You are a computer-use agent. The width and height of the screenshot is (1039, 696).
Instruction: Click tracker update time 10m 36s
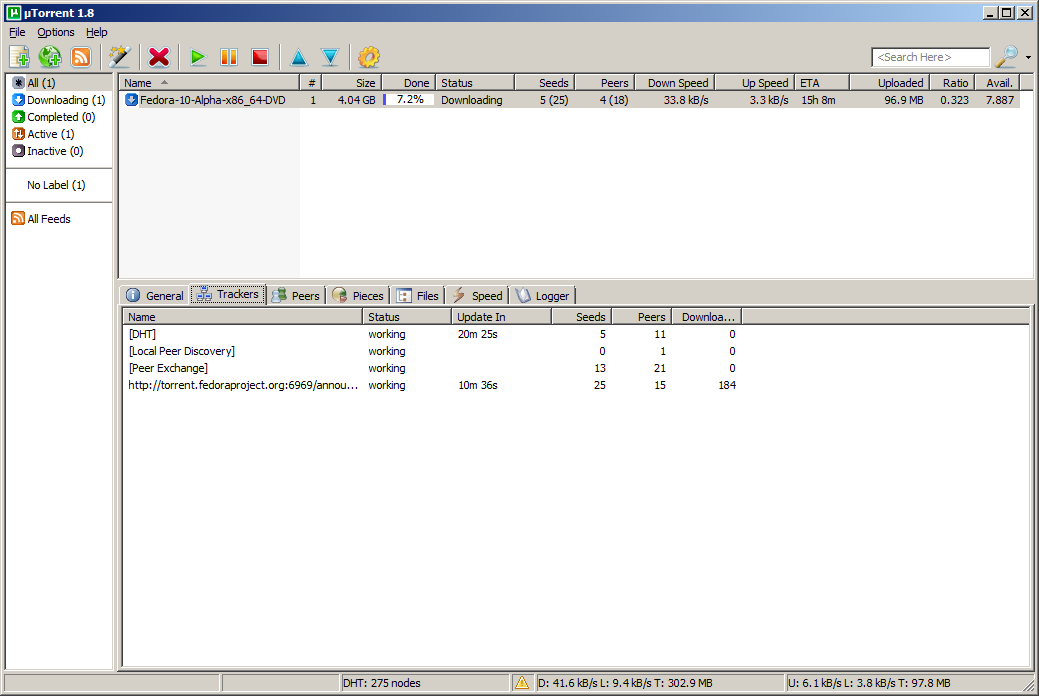click(x=478, y=385)
